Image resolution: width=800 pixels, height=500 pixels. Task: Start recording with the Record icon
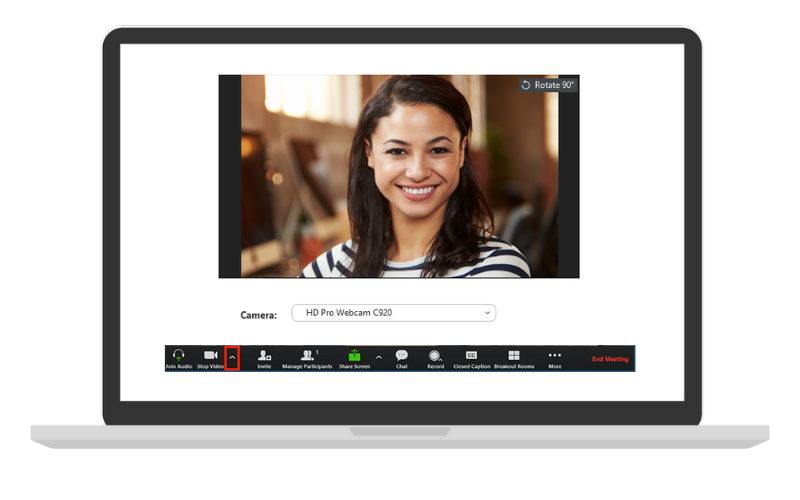(x=435, y=356)
